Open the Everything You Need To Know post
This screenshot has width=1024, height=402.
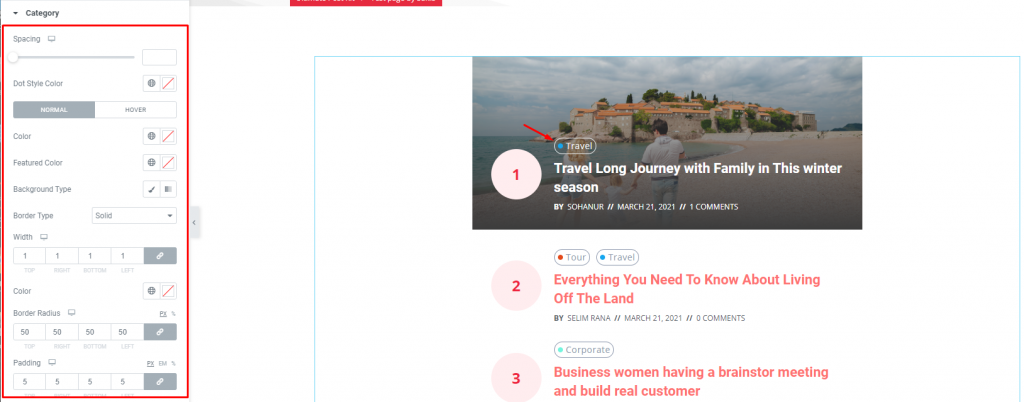tap(686, 289)
